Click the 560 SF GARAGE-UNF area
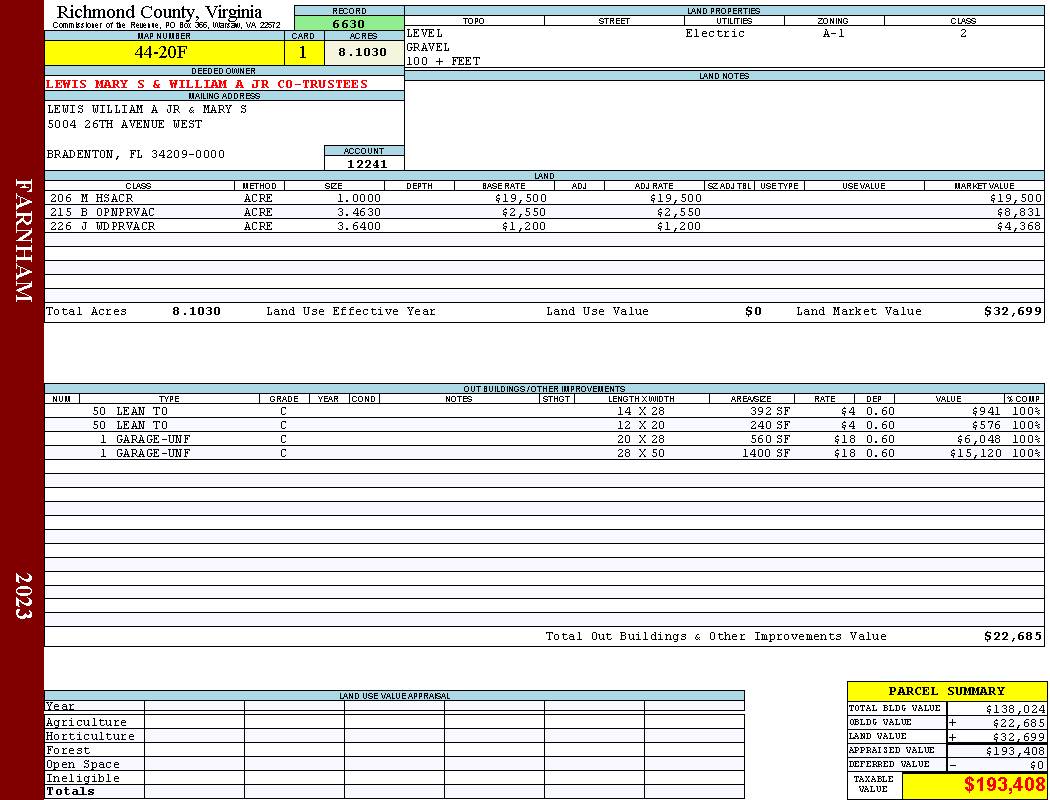1050x800 pixels. (x=770, y=439)
